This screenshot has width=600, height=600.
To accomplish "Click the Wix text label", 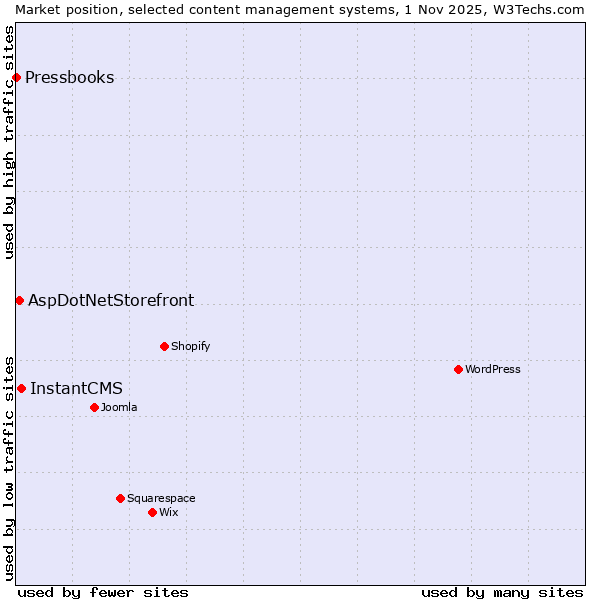I will click(x=169, y=512).
